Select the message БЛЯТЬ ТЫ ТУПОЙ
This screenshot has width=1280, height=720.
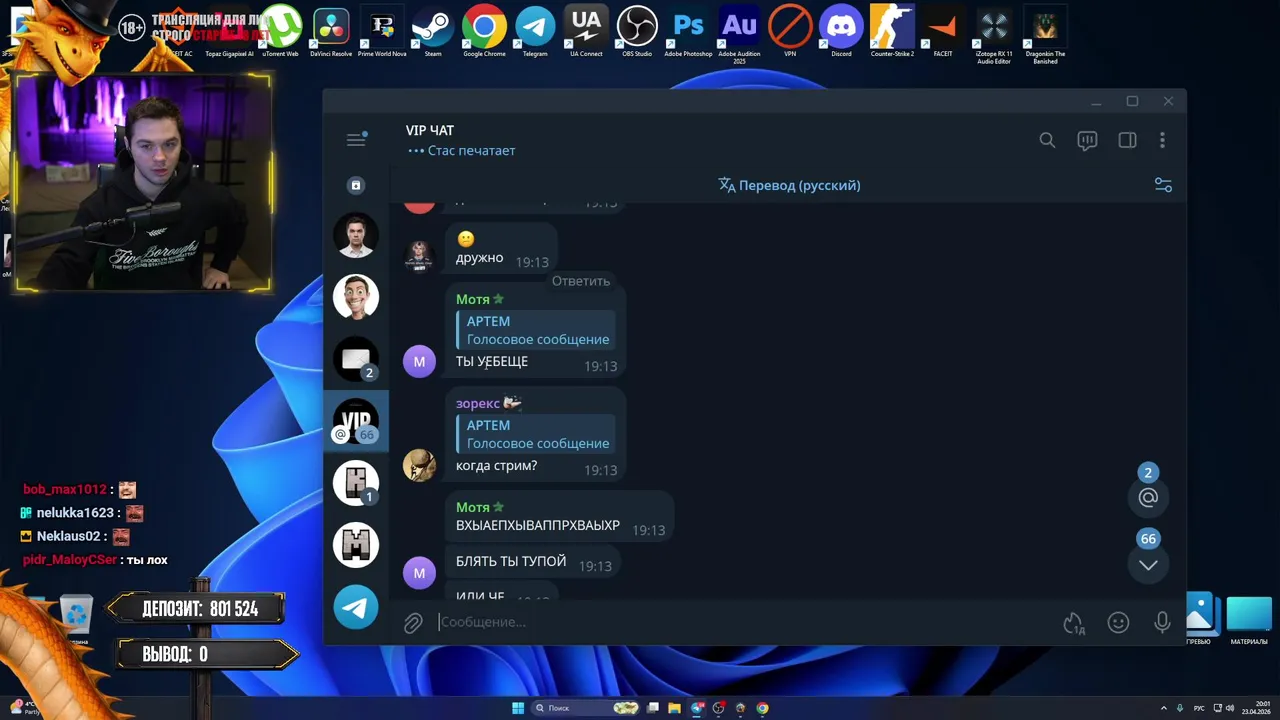511,562
